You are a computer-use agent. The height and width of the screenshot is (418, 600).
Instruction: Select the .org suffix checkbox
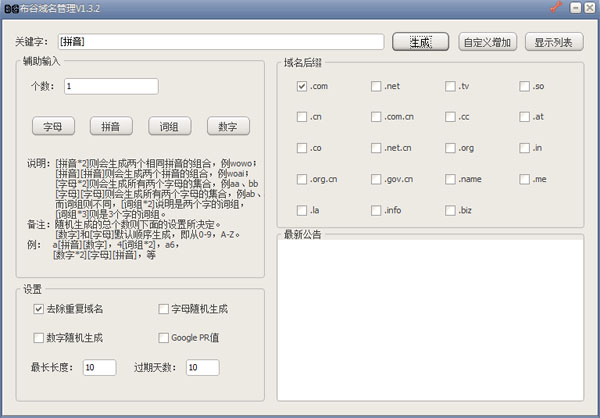point(450,149)
